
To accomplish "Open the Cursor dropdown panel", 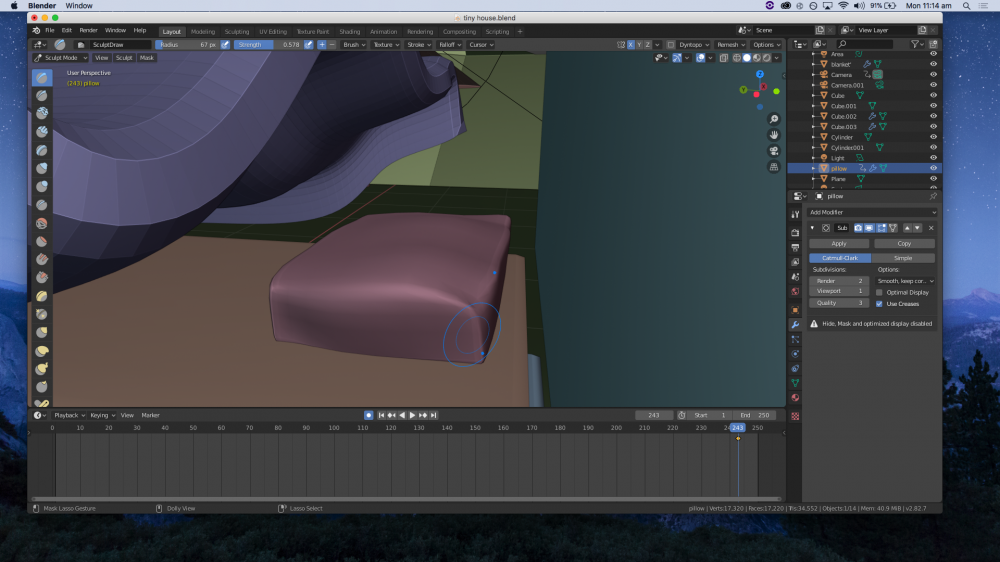I will (x=482, y=45).
